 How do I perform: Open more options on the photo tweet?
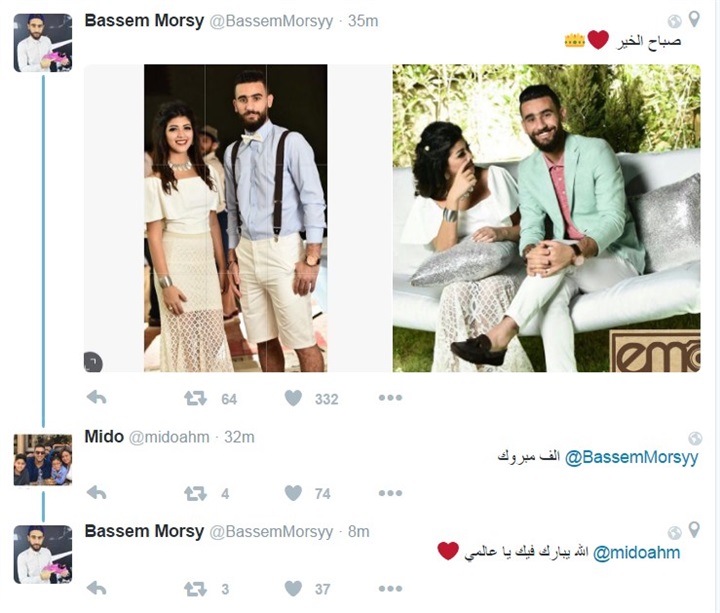pyautogui.click(x=390, y=398)
